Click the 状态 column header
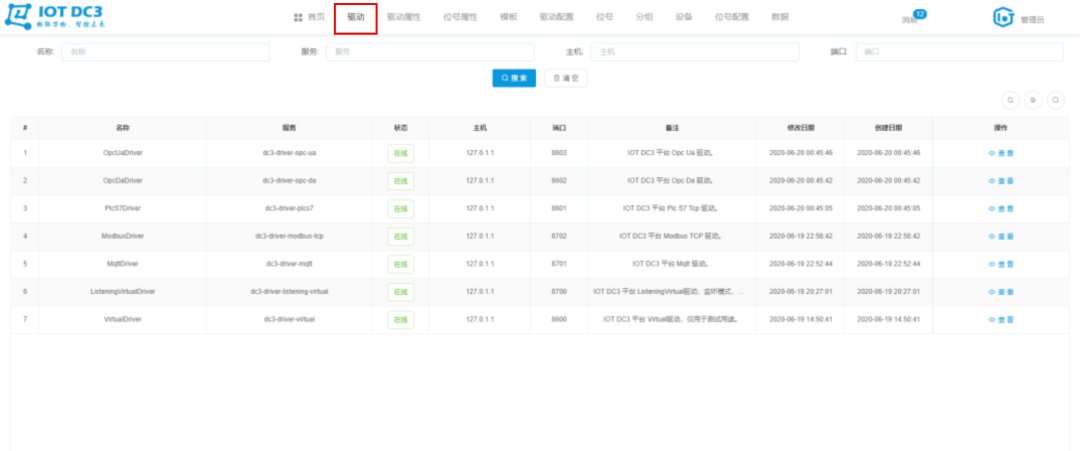This screenshot has width=1080, height=451. click(x=401, y=128)
